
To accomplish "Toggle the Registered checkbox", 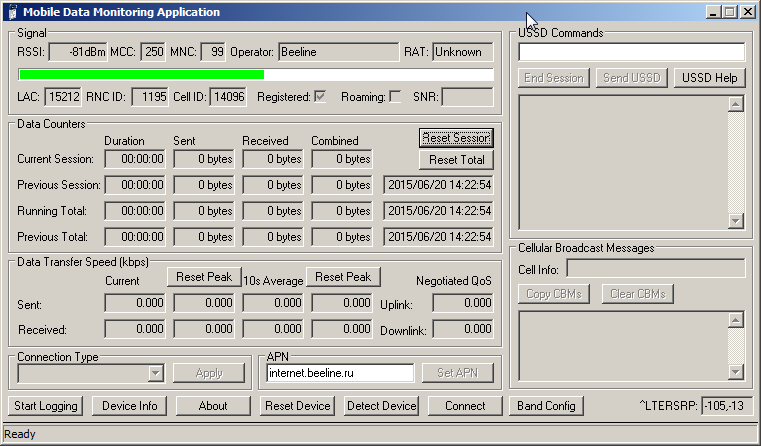I will [x=320, y=97].
